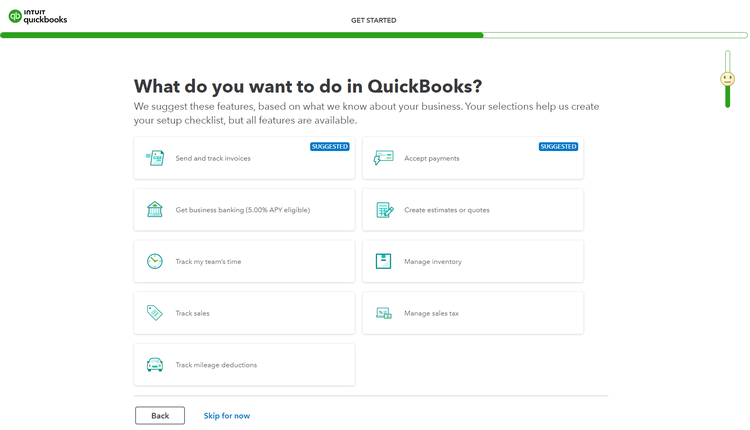This screenshot has height=430, width=750.
Task: Click the bank building icon
Action: (x=155, y=209)
